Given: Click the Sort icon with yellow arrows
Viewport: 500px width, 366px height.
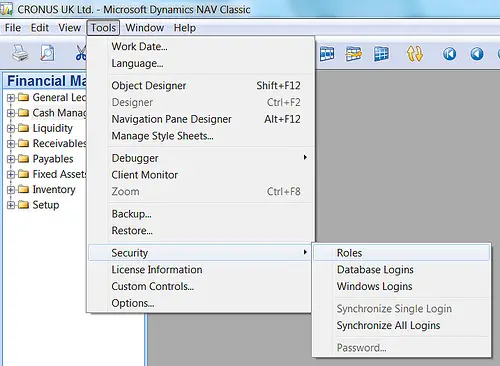Looking at the screenshot, I should 415,54.
